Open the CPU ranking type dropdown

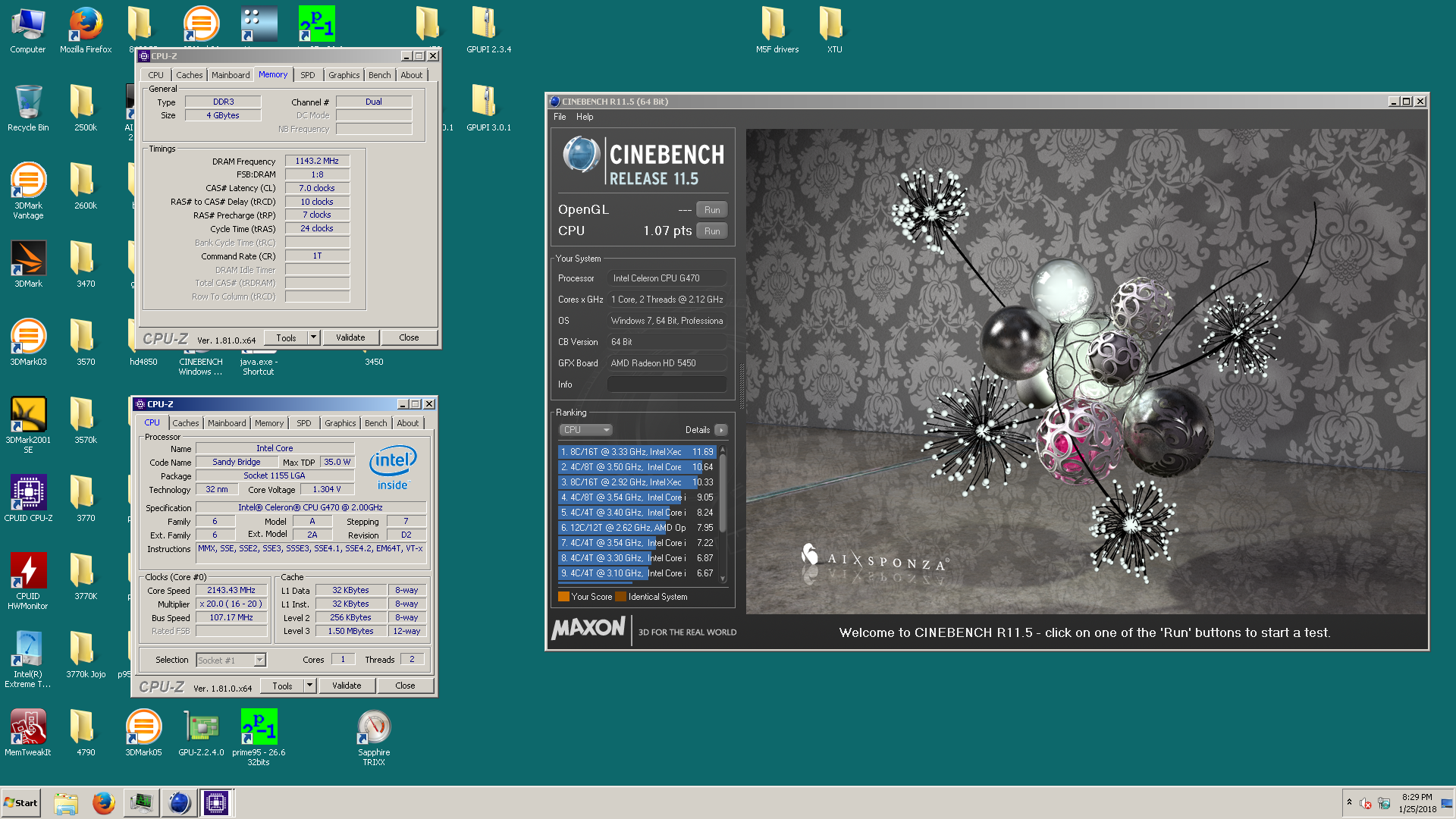click(585, 430)
